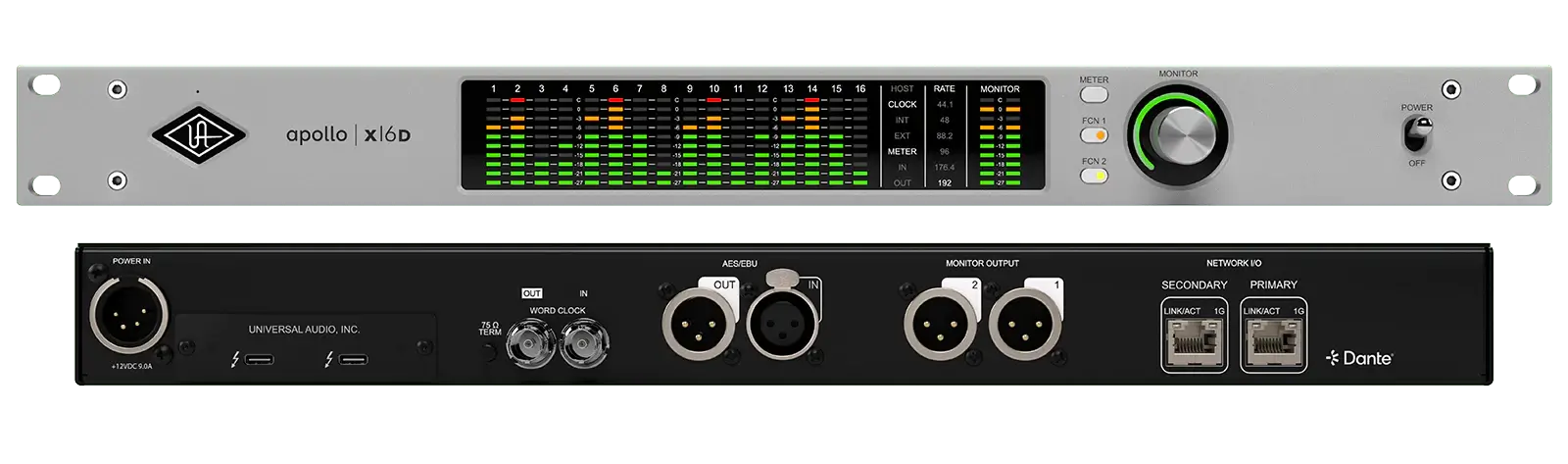Click the 192 sample rate indicator
This screenshot has height=464, width=1568.
click(944, 183)
